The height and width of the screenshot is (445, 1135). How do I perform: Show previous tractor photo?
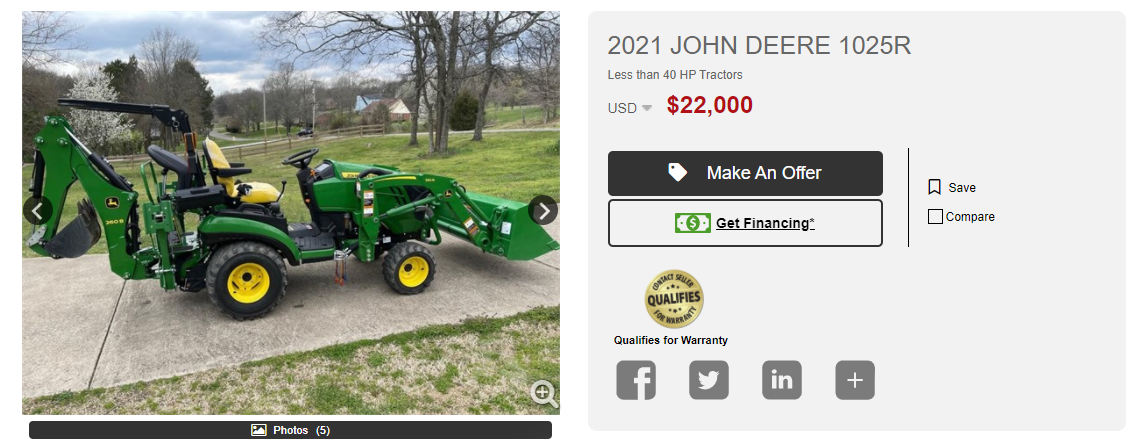point(38,211)
